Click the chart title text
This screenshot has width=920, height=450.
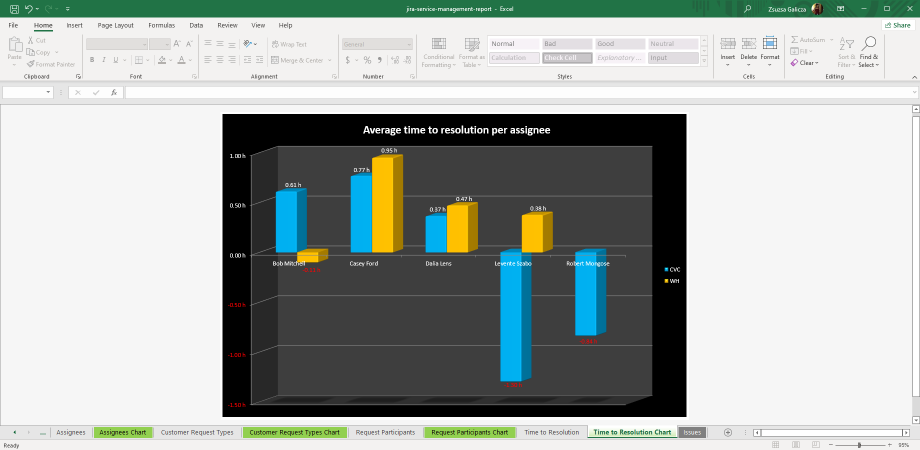(x=455, y=130)
